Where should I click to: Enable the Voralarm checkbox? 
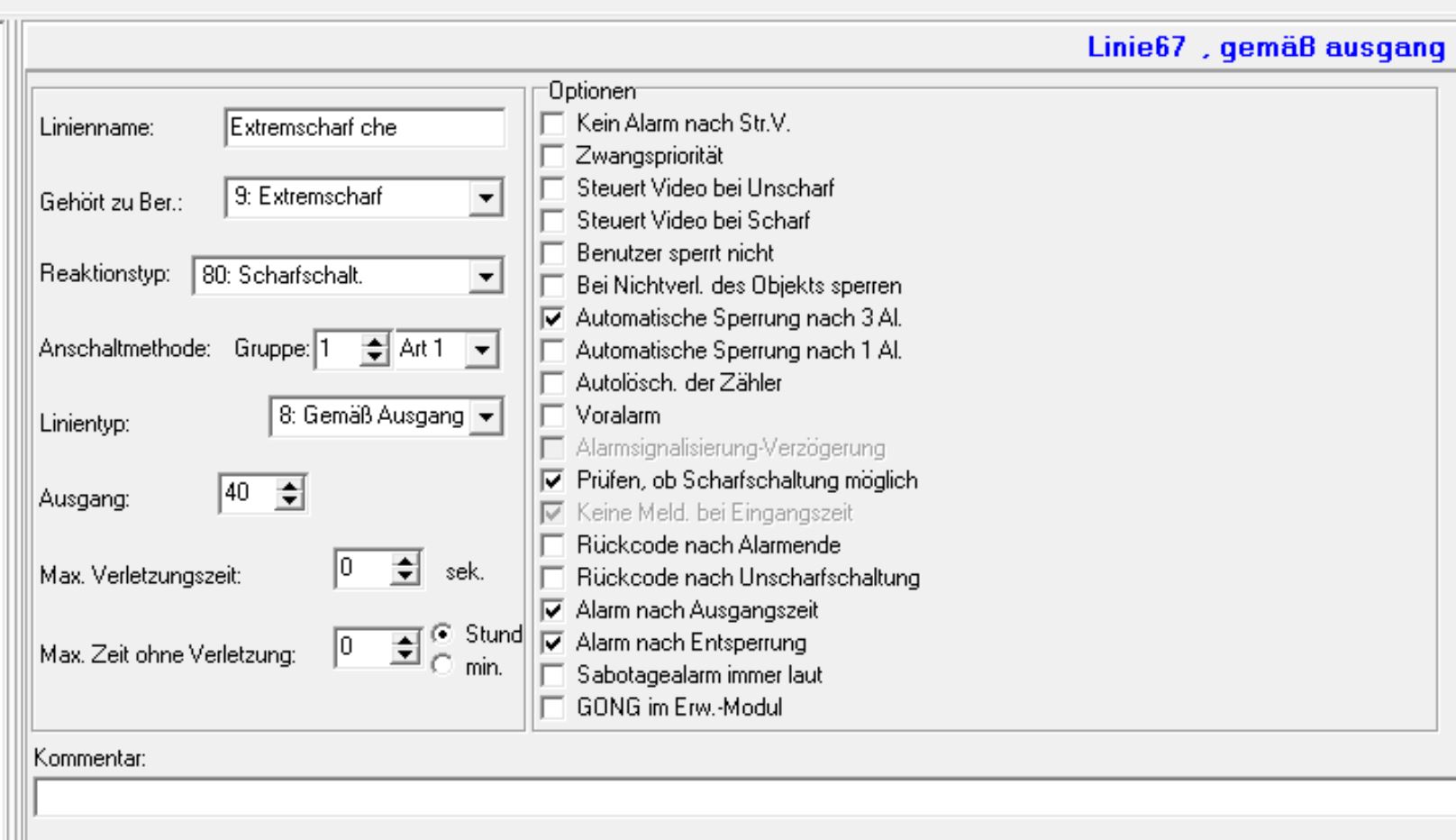coord(552,415)
